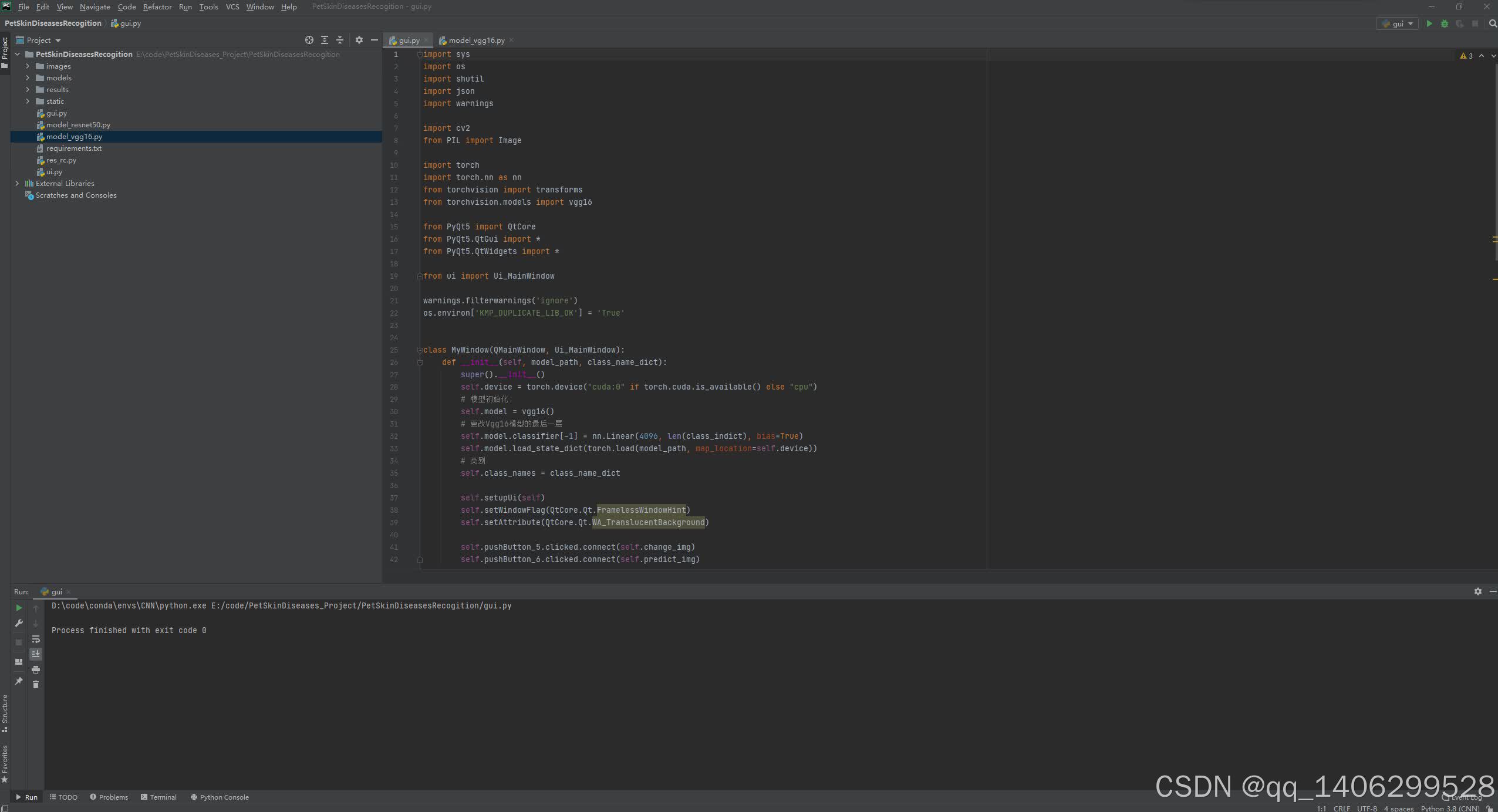Open Search Everywhere magnifier icon
The height and width of the screenshot is (812, 1498).
(x=1493, y=23)
